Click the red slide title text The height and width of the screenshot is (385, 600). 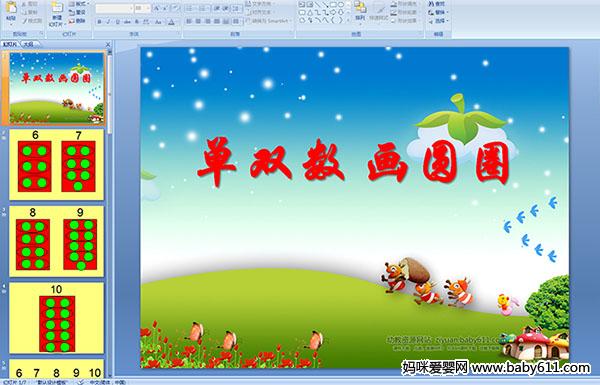354,163
